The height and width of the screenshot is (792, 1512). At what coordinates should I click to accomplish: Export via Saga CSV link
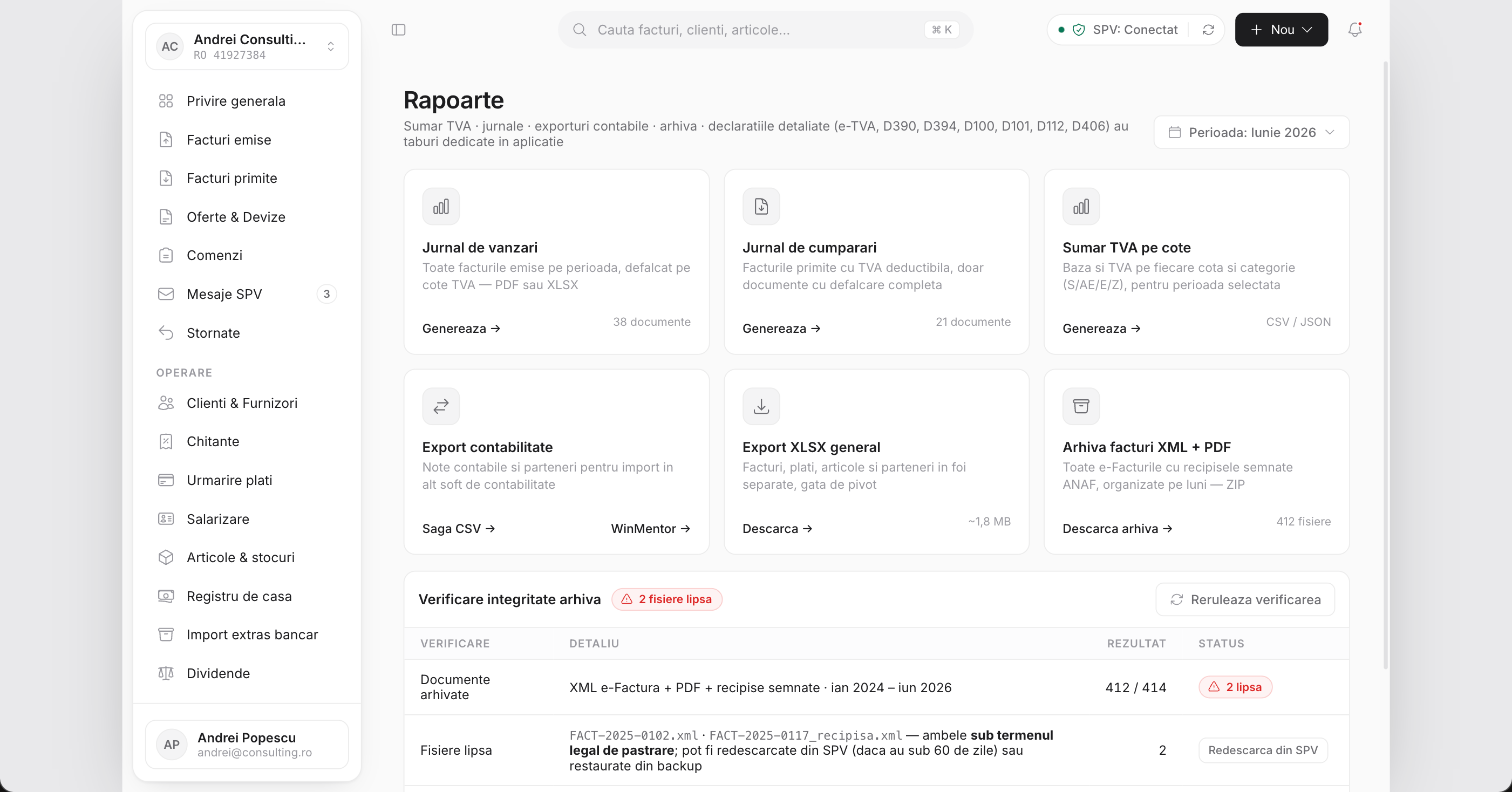click(x=459, y=529)
